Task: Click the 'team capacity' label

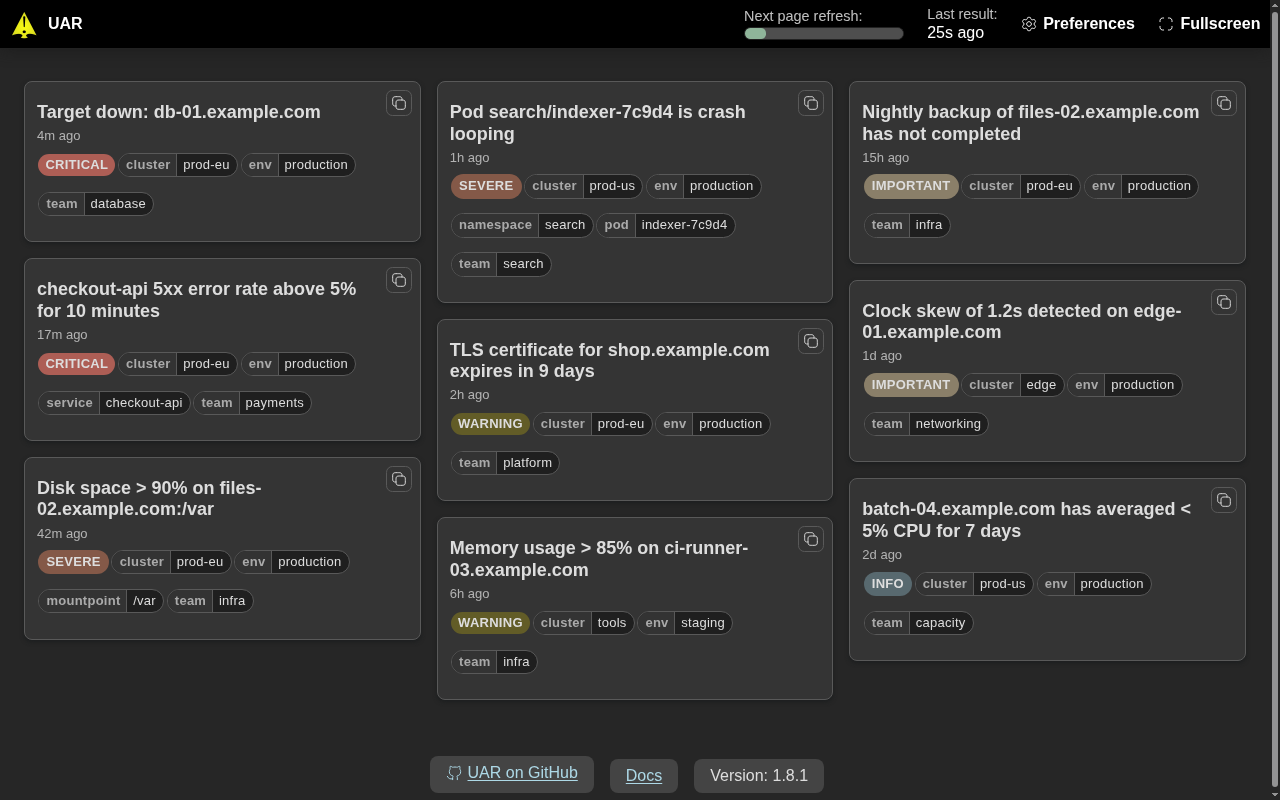Action: pyautogui.click(x=918, y=623)
